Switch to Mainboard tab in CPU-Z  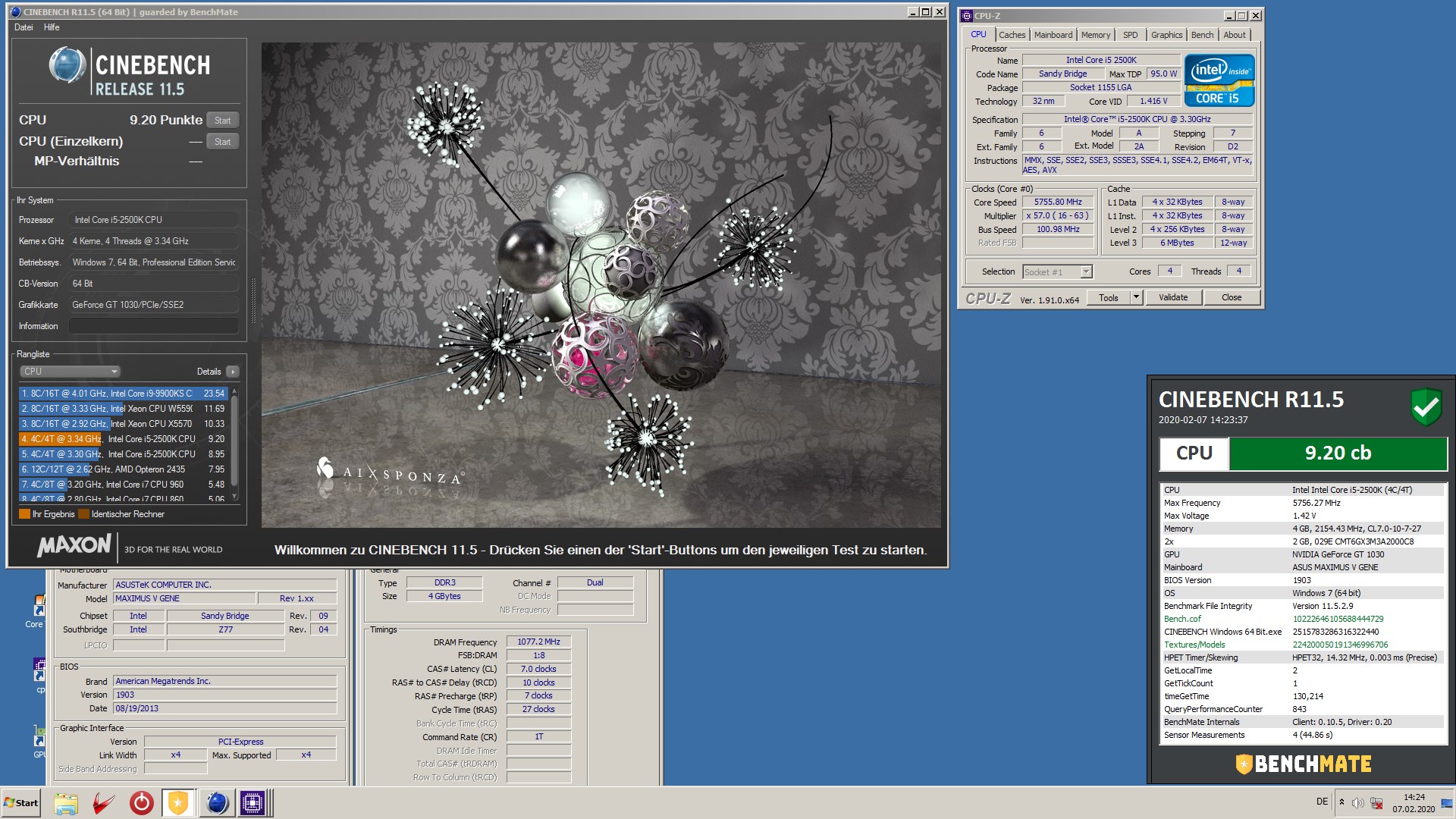(x=1053, y=35)
